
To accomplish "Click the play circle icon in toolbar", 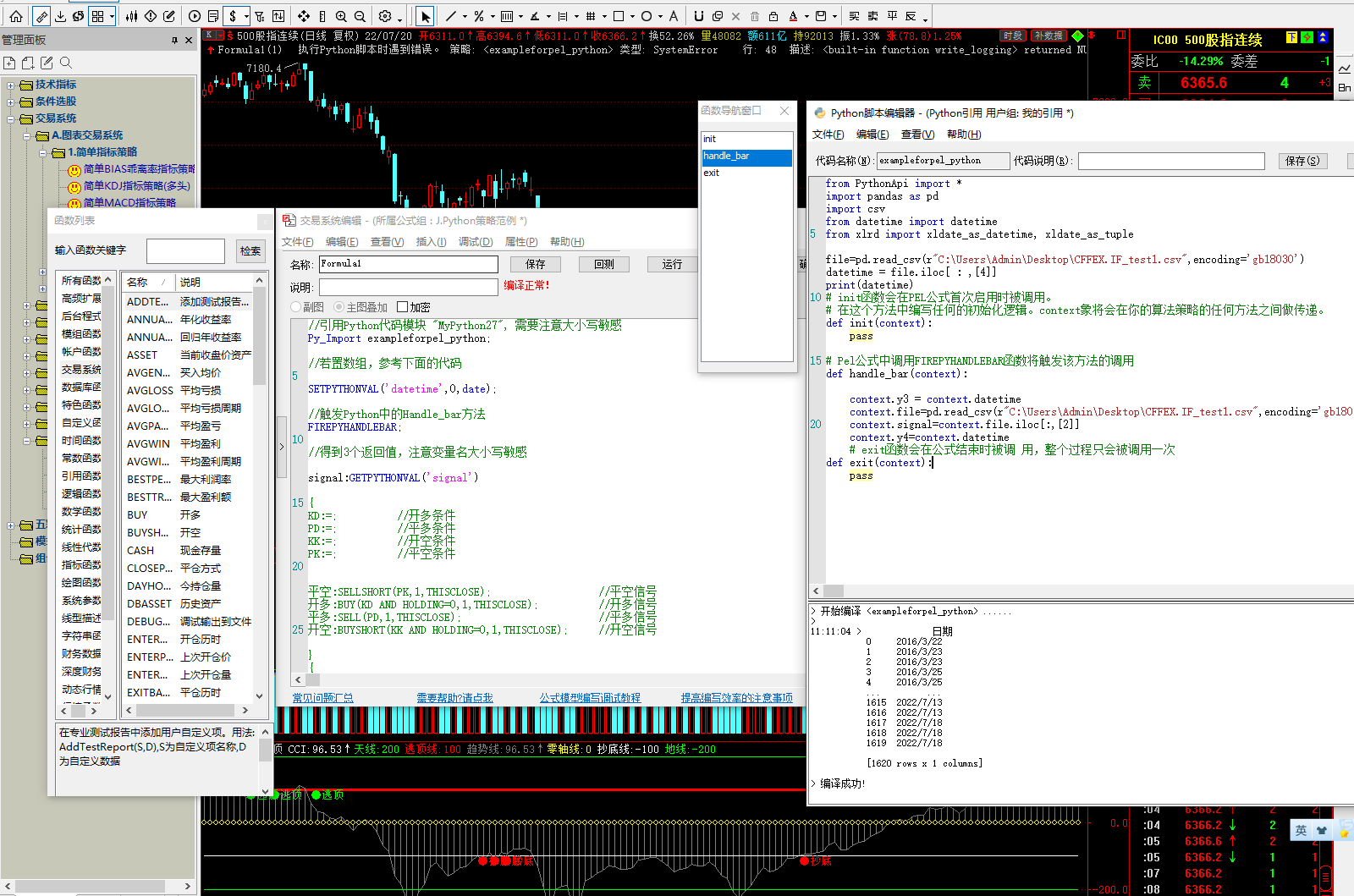I will pos(195,16).
